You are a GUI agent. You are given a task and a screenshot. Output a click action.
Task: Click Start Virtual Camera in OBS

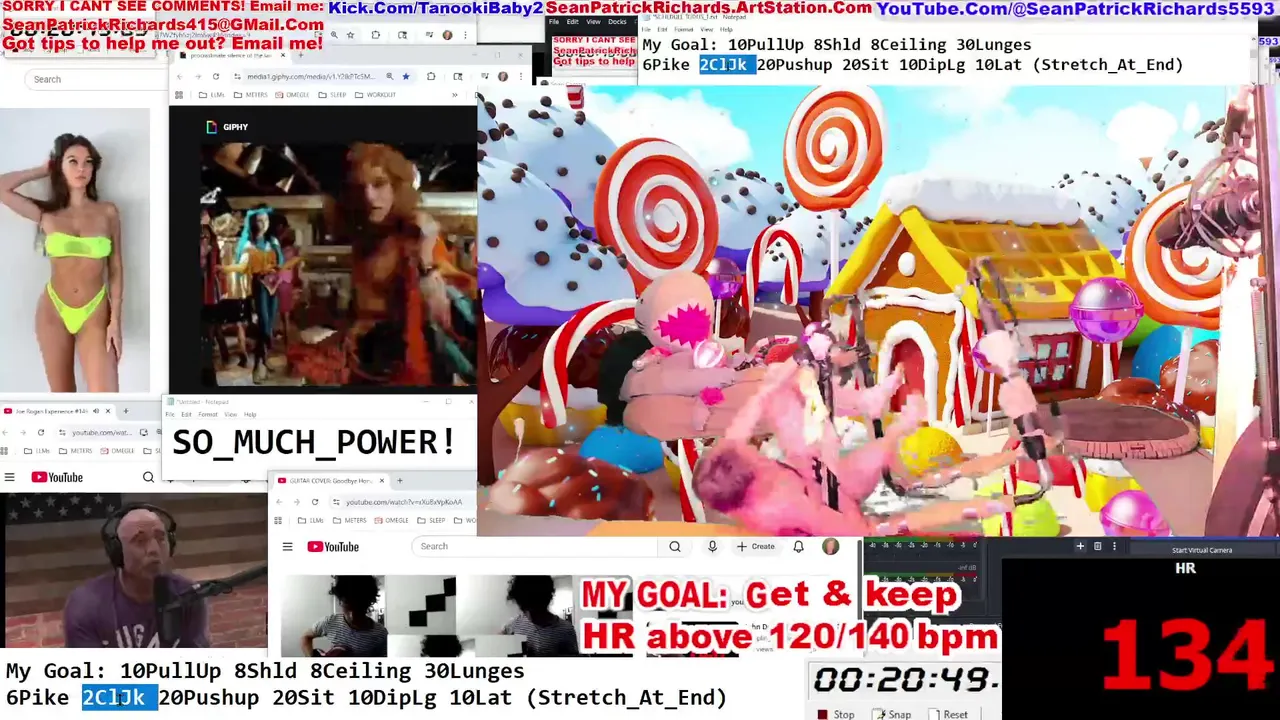pos(1202,550)
